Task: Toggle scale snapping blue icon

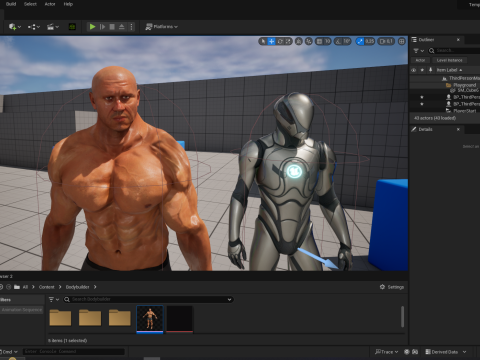Action: (360, 41)
